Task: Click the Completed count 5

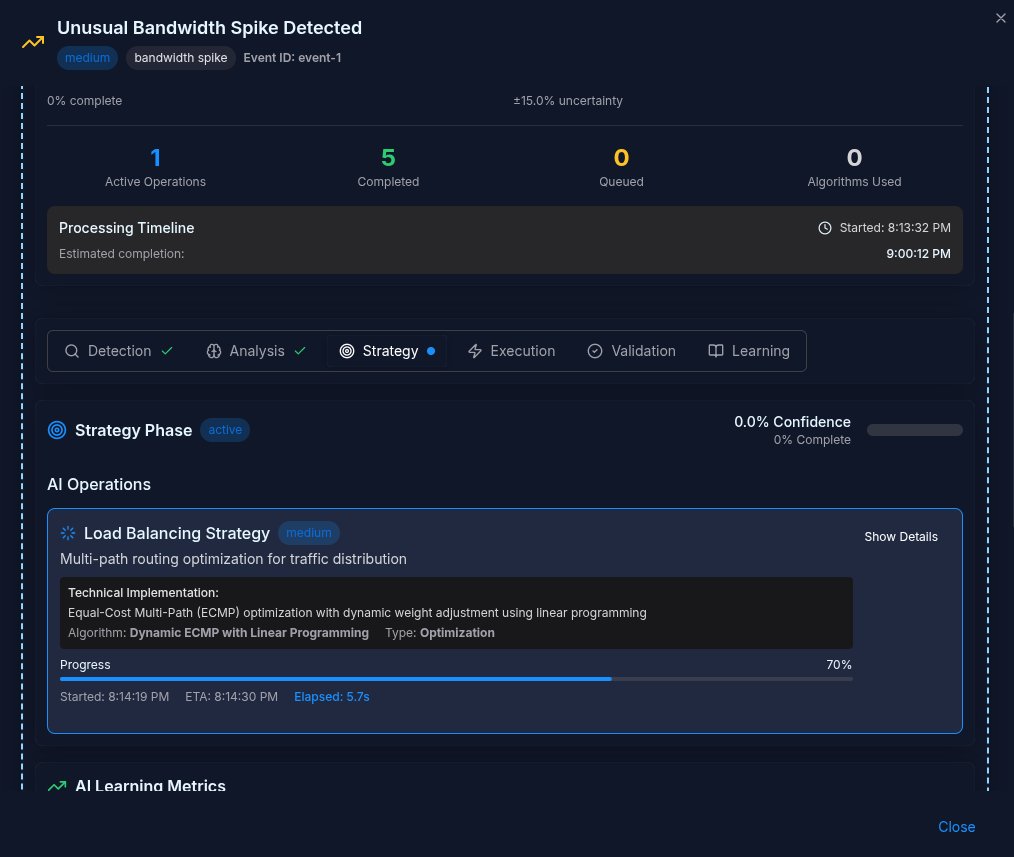Action: [x=388, y=158]
